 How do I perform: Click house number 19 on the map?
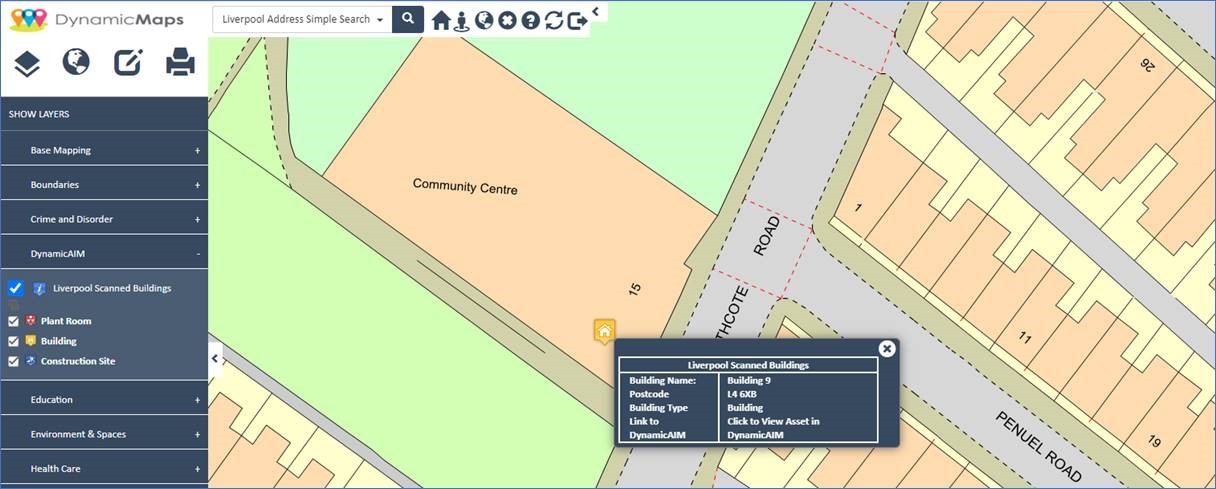point(1154,441)
